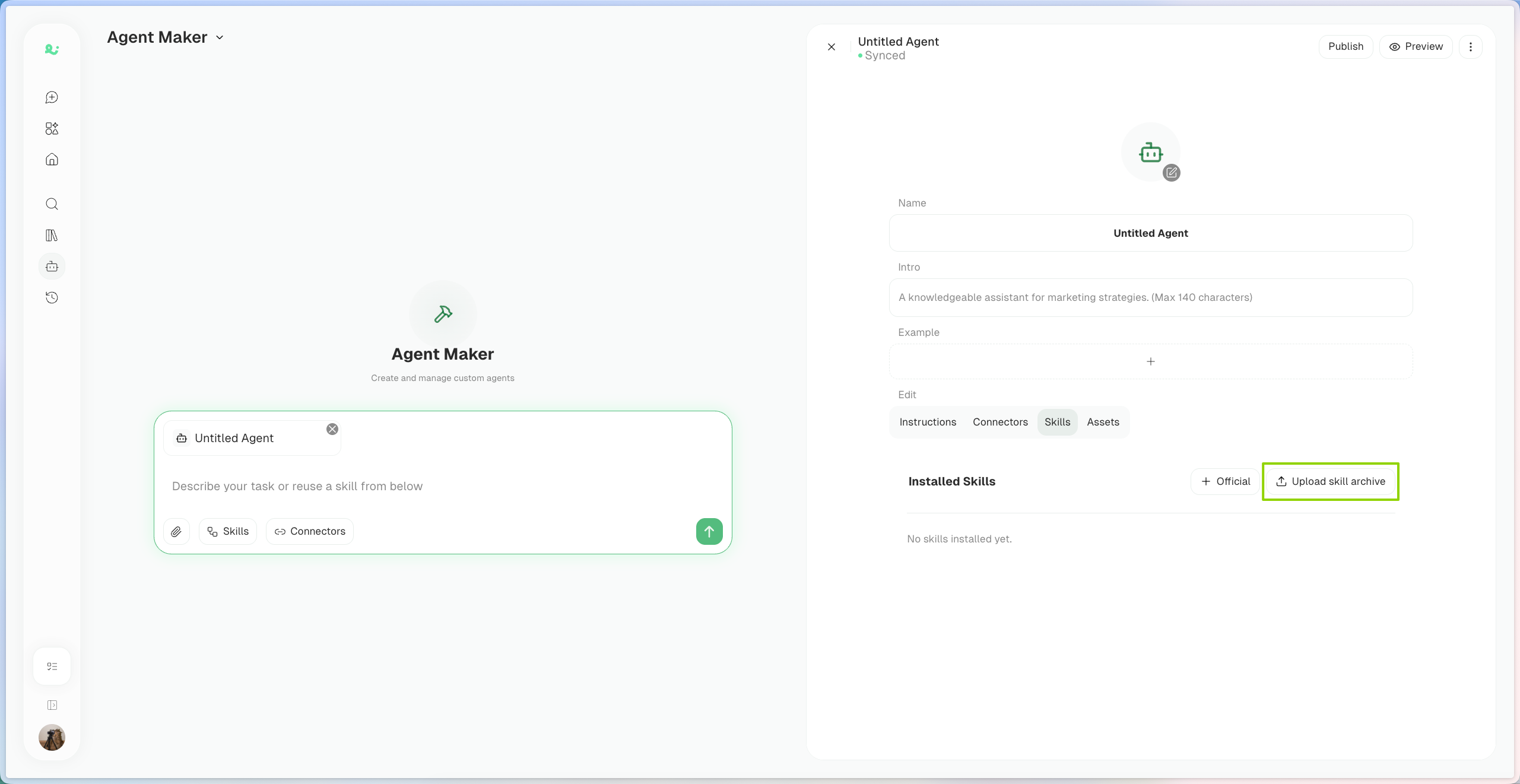Screen dimensions: 1520x784
Task: Edit the Name field Untitled Agent
Action: click(1150, 233)
